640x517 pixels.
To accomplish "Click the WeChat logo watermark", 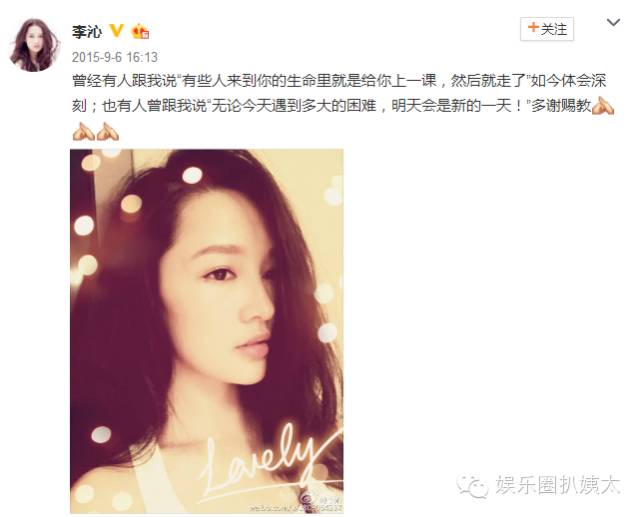I will [472, 485].
